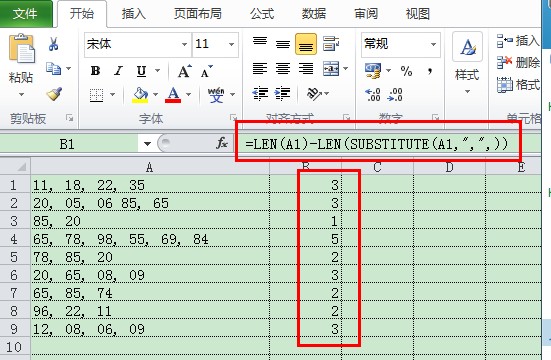Toggle the bottom align button
The width and height of the screenshot is (551, 360).
[306, 44]
